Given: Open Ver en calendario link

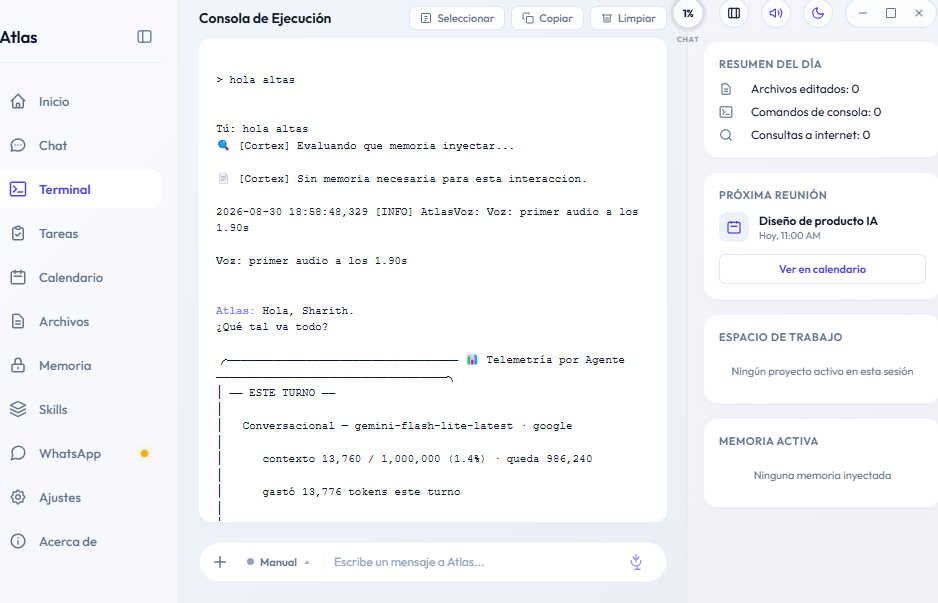Looking at the screenshot, I should [x=822, y=269].
